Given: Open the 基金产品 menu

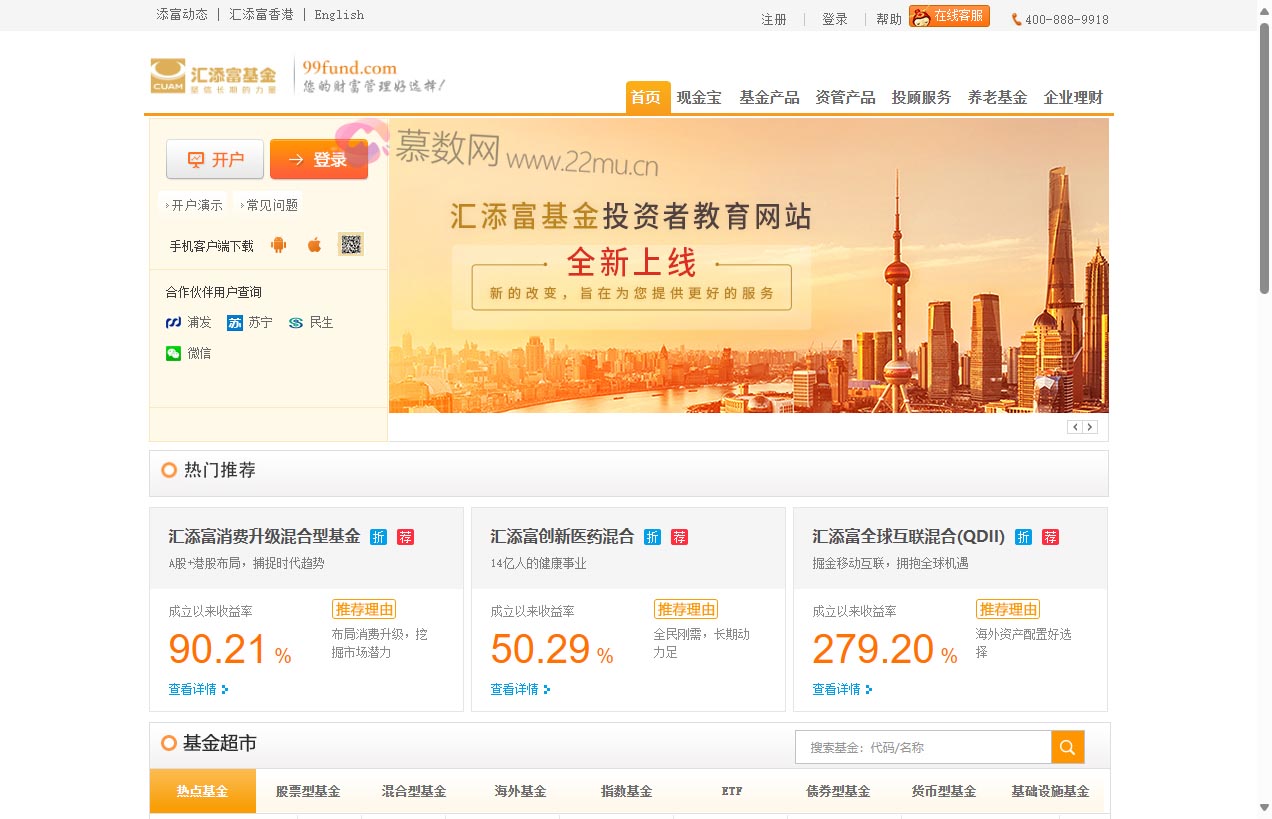Looking at the screenshot, I should (769, 97).
